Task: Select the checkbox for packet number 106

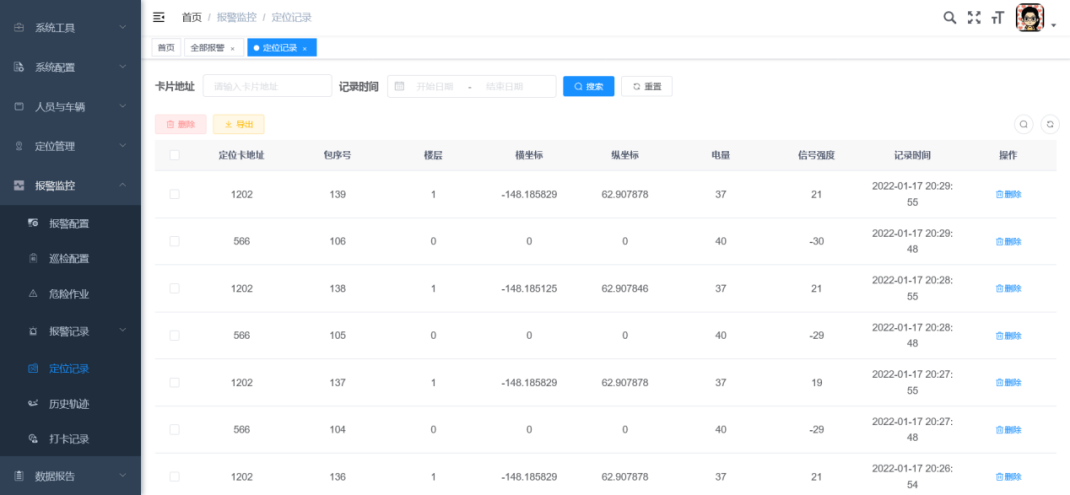Action: click(175, 241)
